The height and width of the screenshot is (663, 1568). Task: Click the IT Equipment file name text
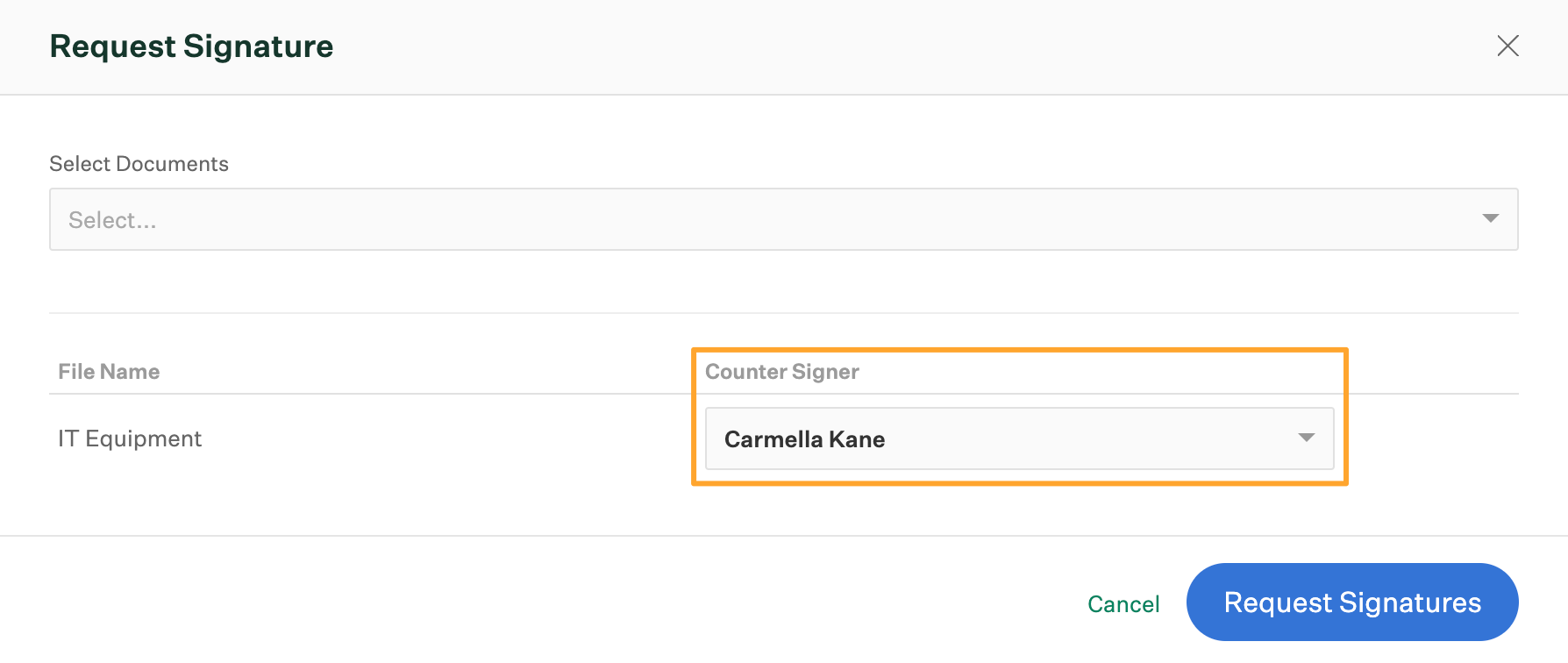(x=130, y=438)
